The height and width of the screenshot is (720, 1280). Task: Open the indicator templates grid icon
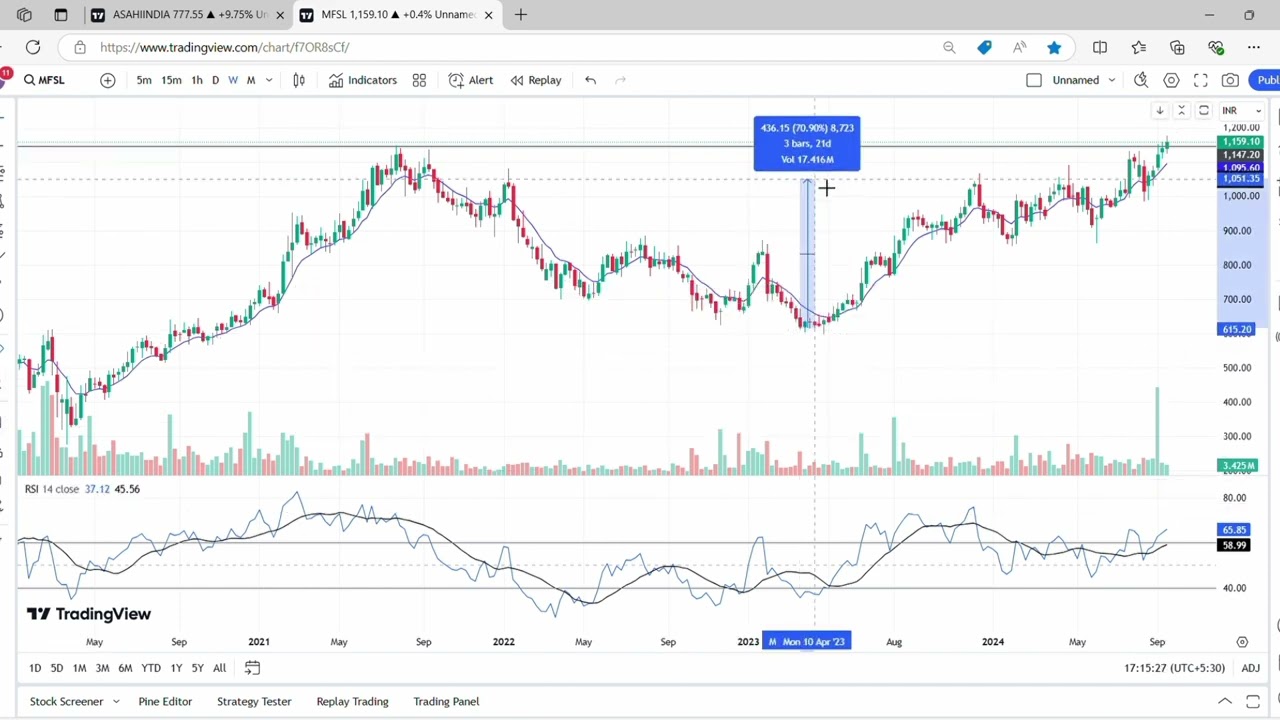[x=419, y=80]
